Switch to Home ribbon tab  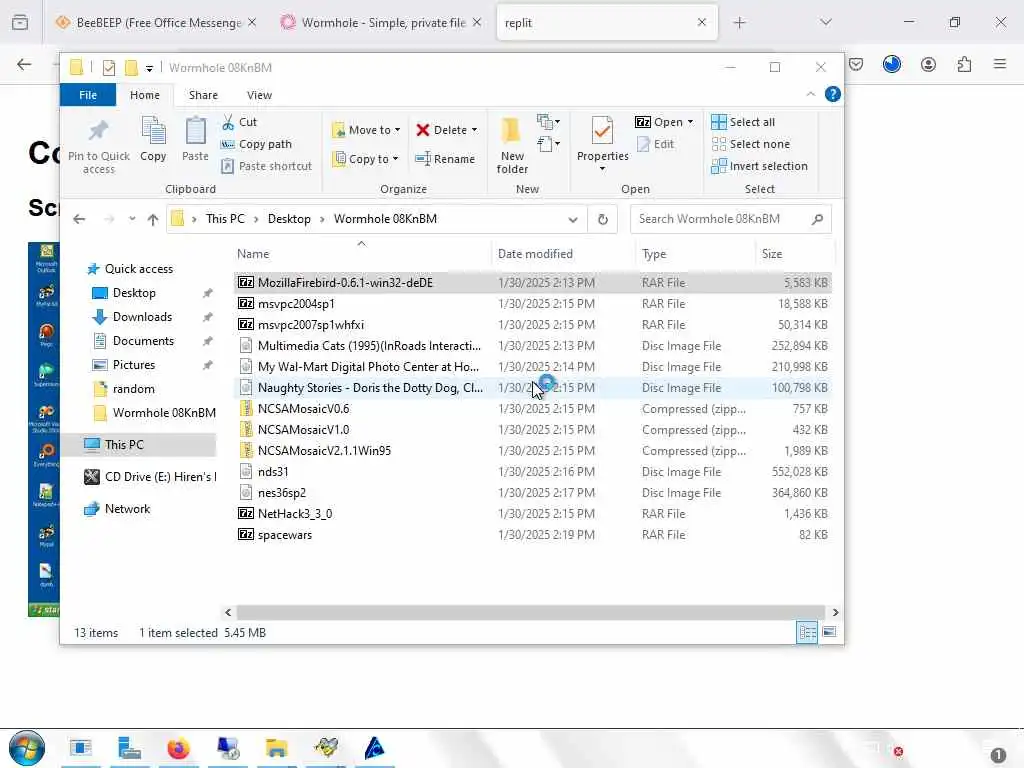(x=144, y=95)
